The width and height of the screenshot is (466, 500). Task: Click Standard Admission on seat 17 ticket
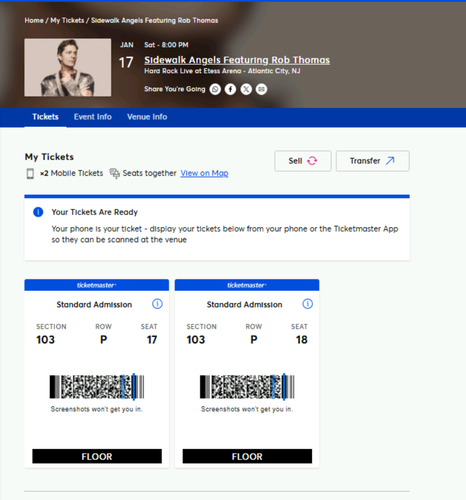click(94, 305)
